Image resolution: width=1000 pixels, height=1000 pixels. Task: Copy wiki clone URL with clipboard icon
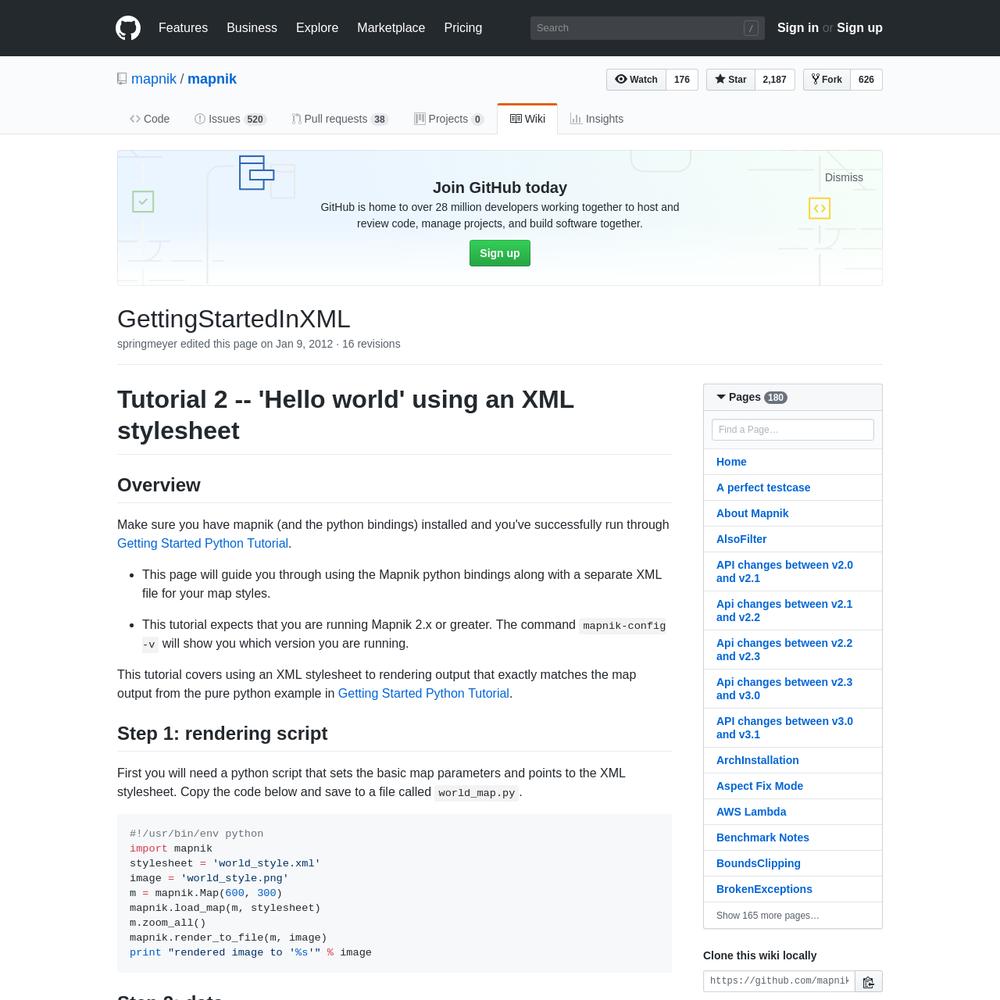point(868,982)
